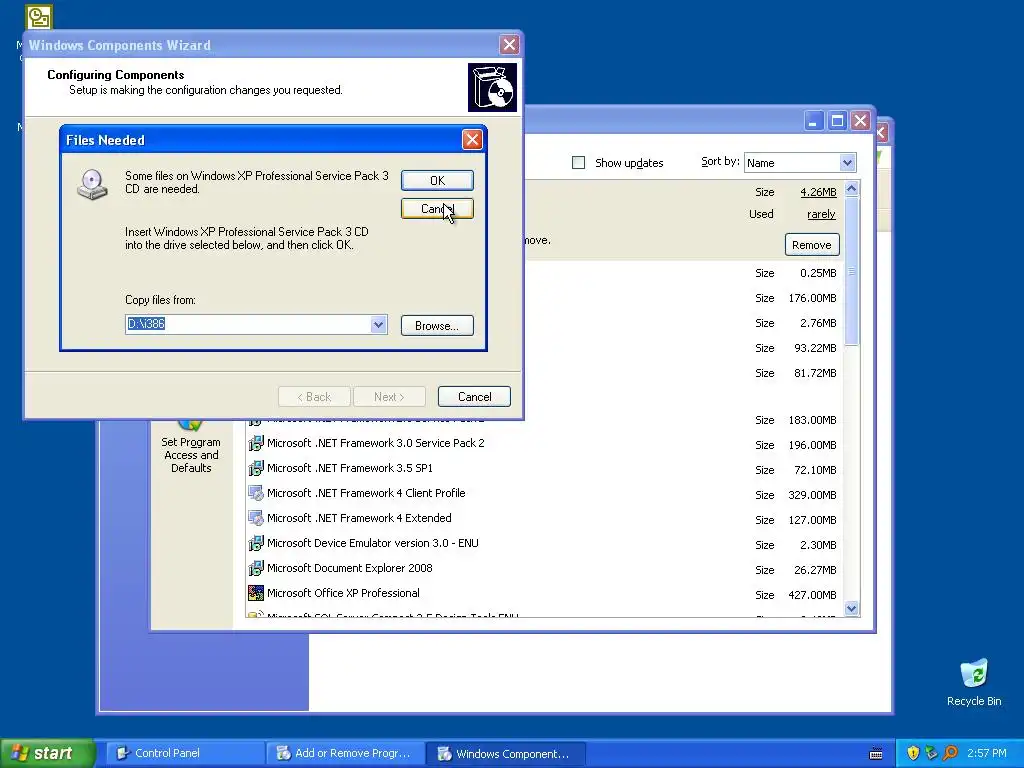Click the Windows Security shield tray icon
Viewport: 1024px width, 768px height.
coord(913,753)
